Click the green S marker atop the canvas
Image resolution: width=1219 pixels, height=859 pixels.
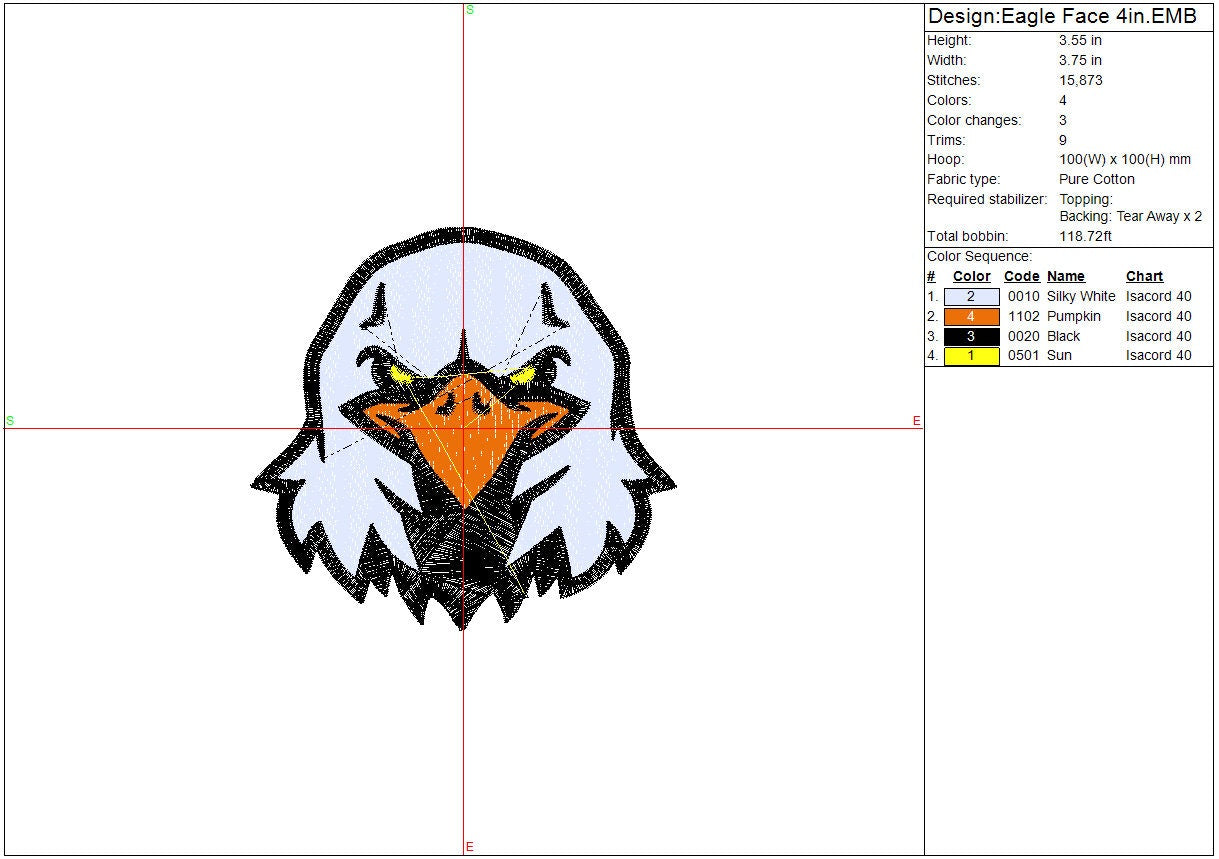click(470, 10)
